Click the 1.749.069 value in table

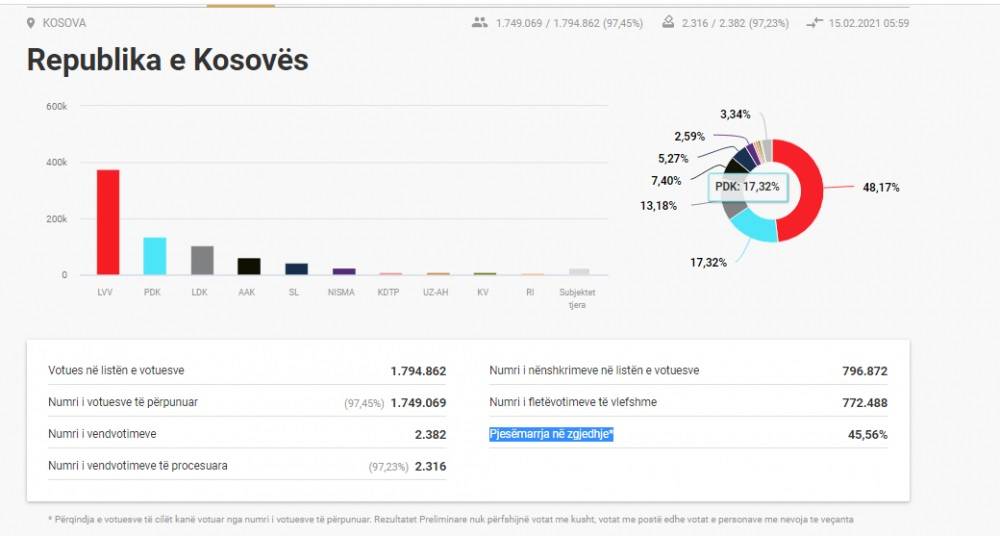[x=418, y=403]
